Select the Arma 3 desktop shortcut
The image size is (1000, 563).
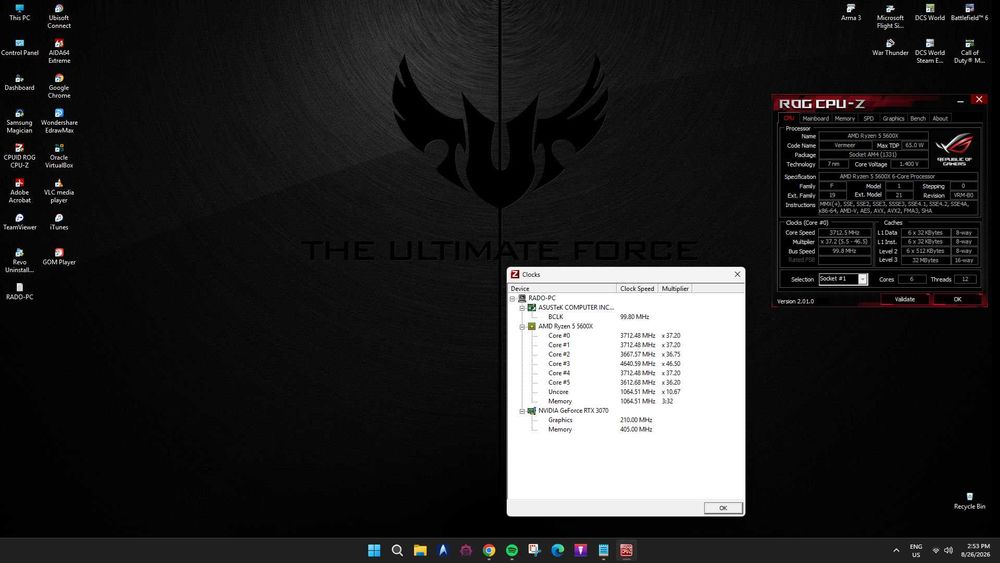(x=851, y=12)
